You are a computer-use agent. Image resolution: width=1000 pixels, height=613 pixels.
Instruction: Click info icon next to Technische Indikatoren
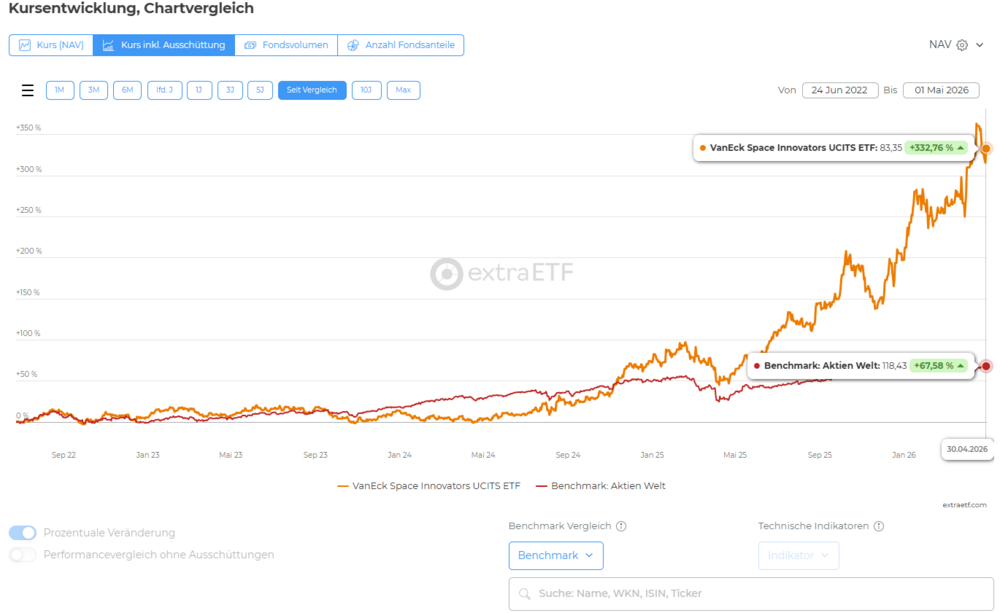[879, 526]
